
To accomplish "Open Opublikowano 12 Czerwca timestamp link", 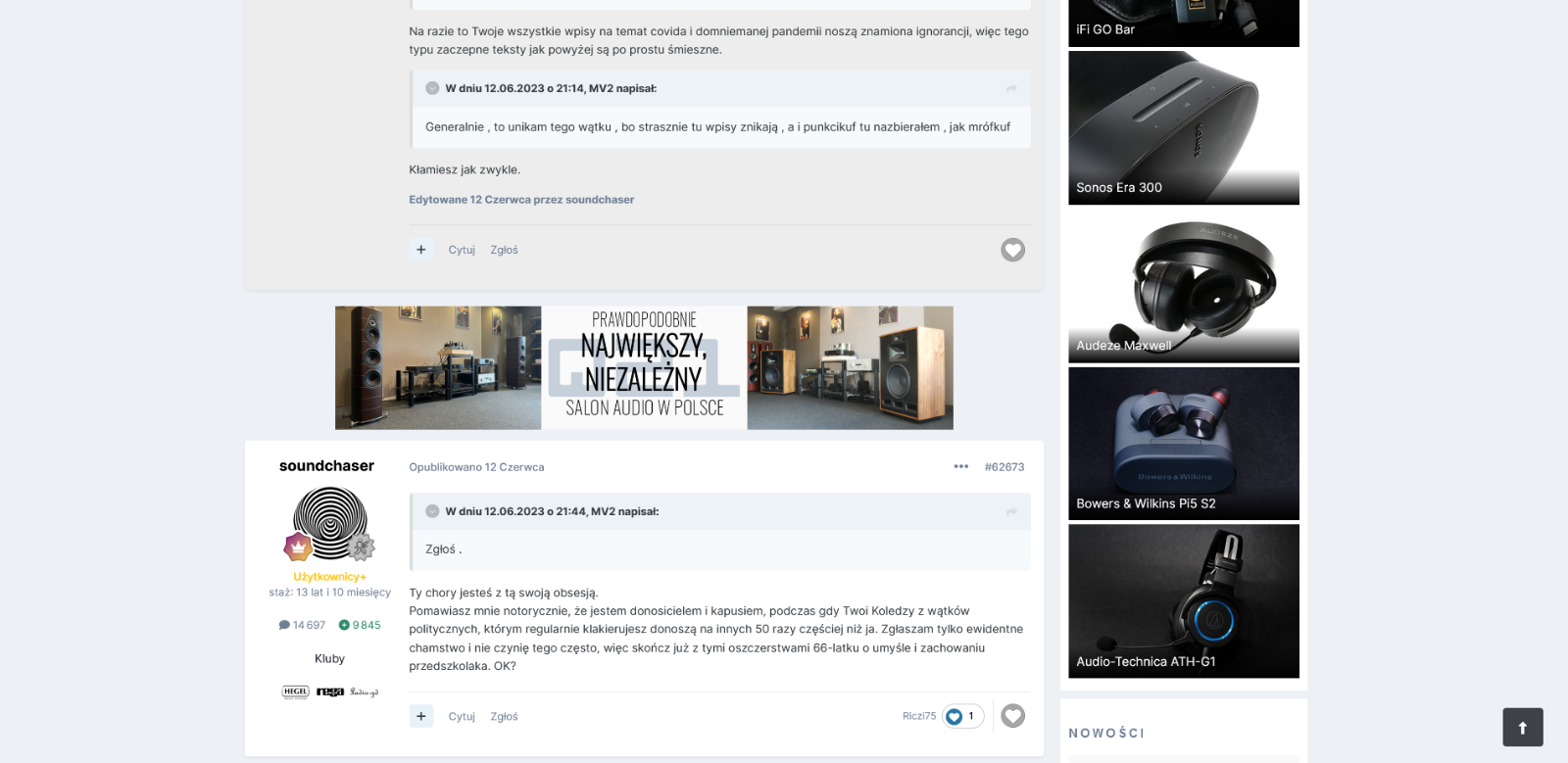I will [x=476, y=467].
